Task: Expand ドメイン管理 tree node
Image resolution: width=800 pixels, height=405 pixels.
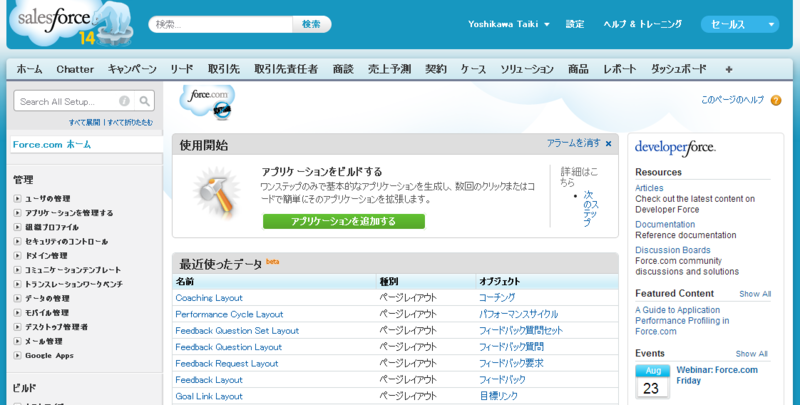Action: pyautogui.click(x=17, y=256)
